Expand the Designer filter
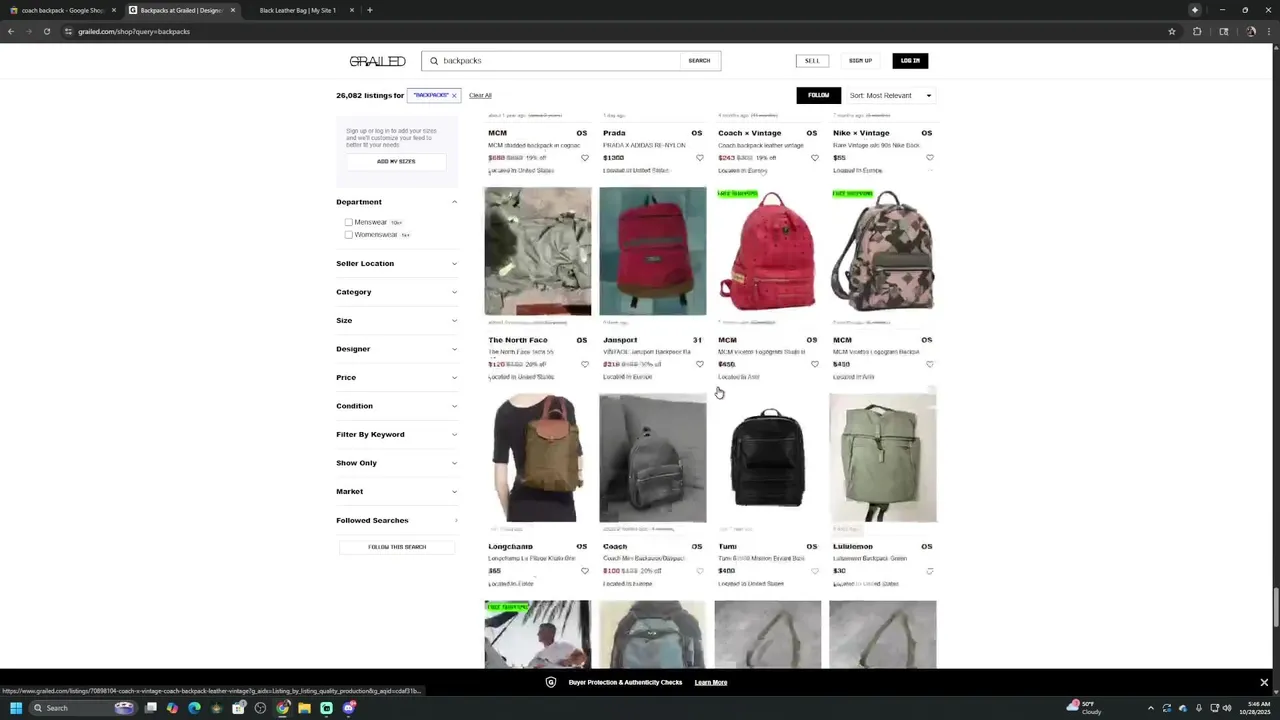 point(397,349)
